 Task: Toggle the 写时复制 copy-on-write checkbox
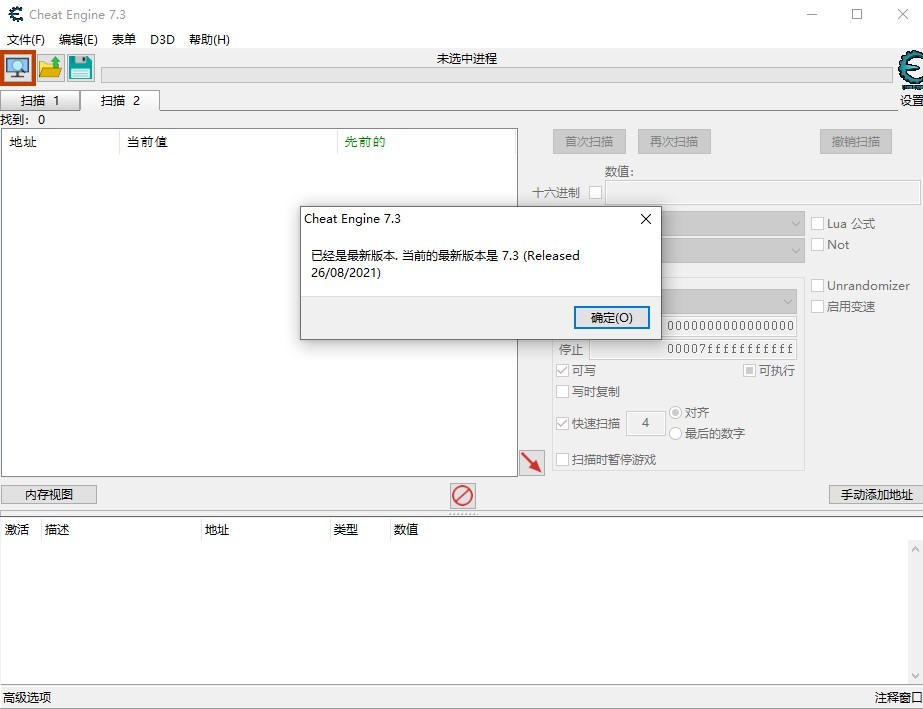coord(563,391)
